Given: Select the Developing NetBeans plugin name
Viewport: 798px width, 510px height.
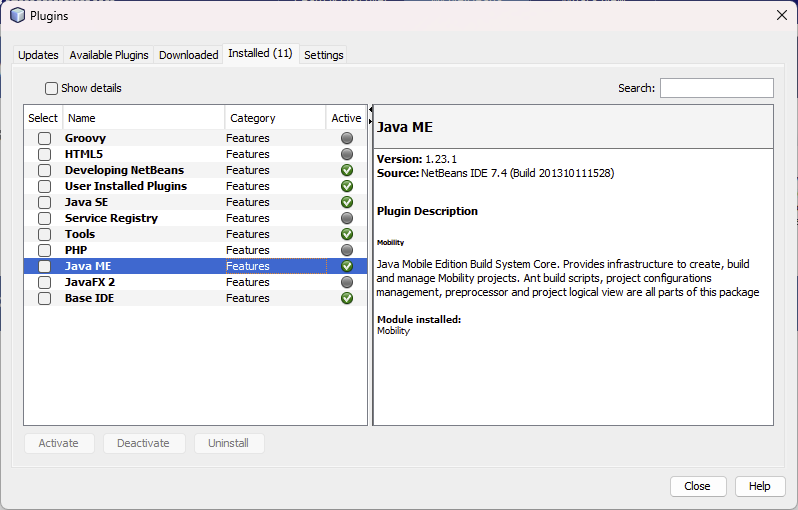Looking at the screenshot, I should [x=124, y=170].
